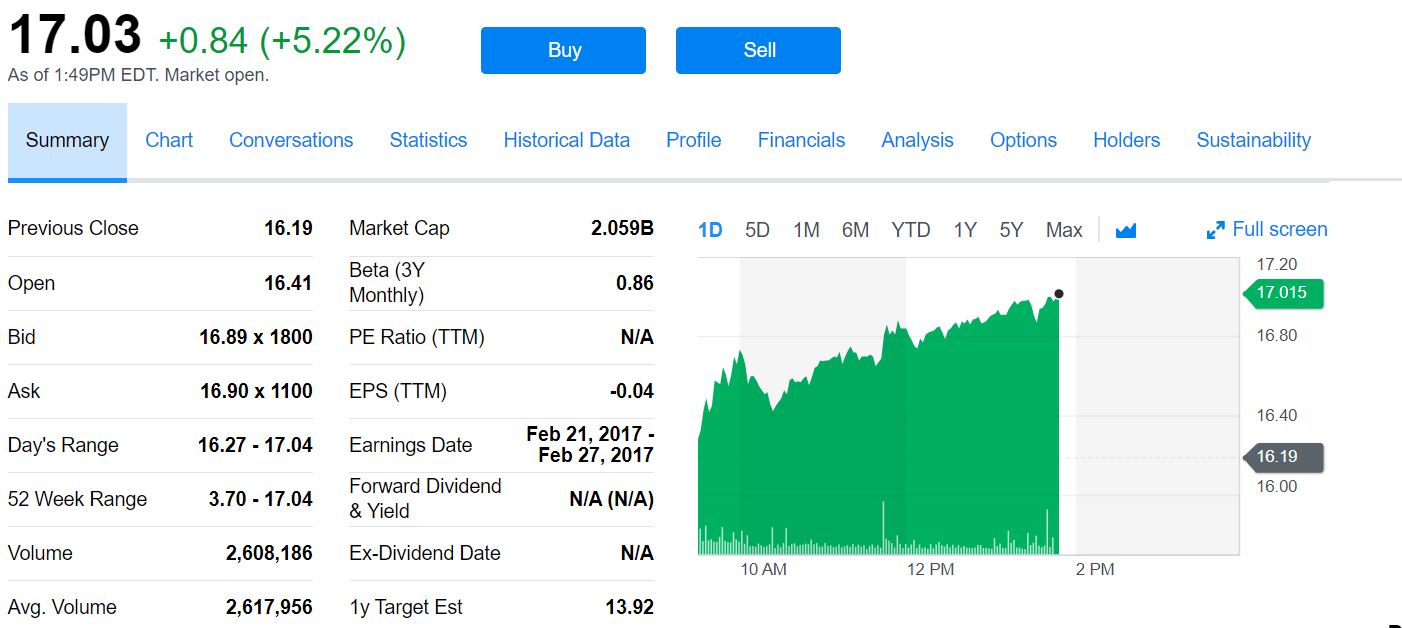Click the current price dot on chart
The width and height of the screenshot is (1402, 628).
coord(1059,294)
